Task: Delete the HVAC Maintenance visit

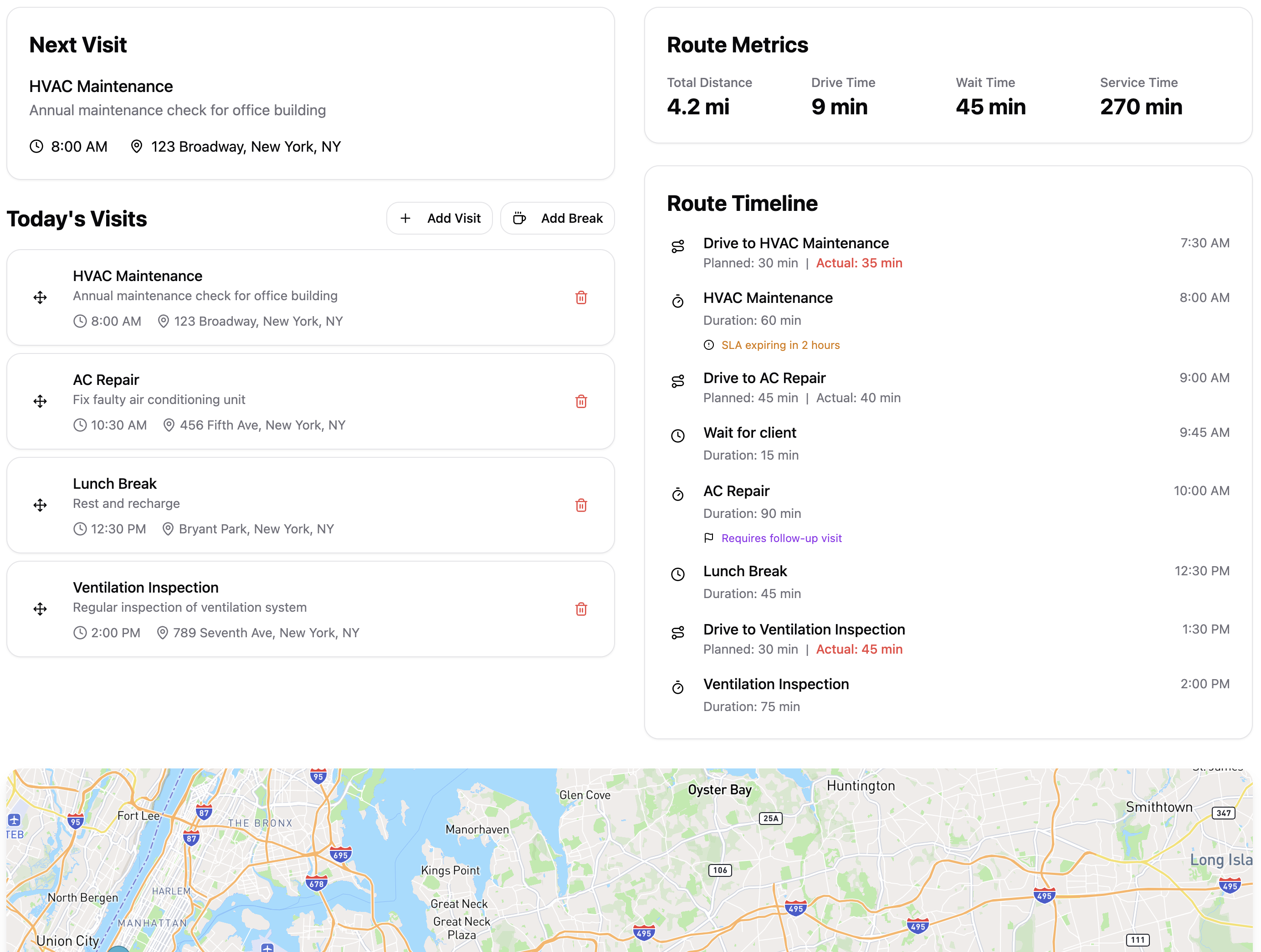Action: [581, 297]
